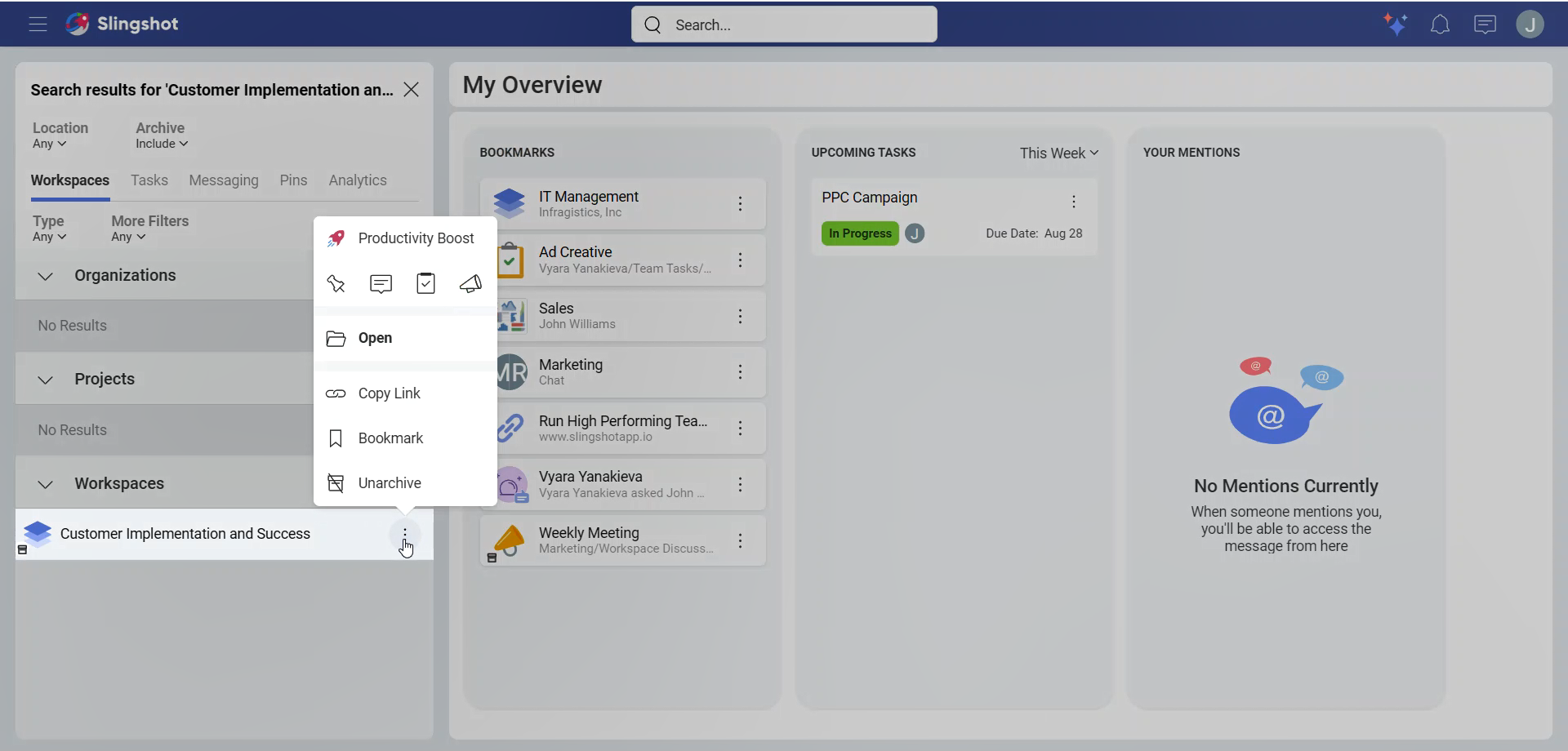1568x751 pixels.
Task: Open more options for Run High Performing bookmark
Action: 740,429
